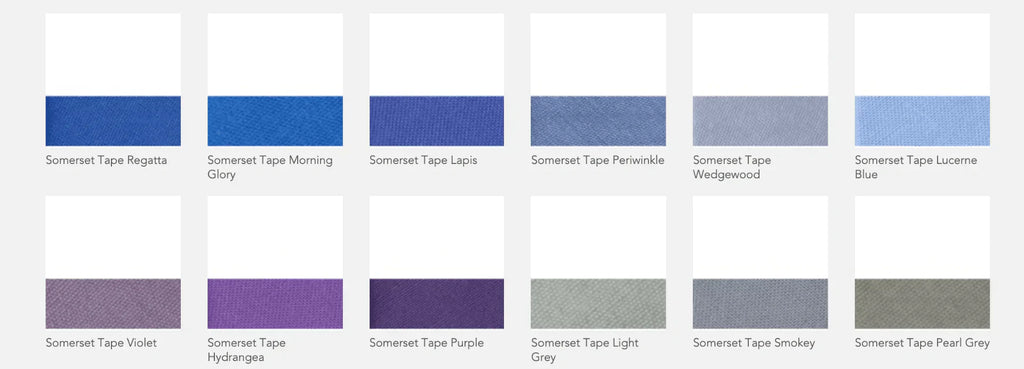This screenshot has width=1024, height=369.
Task: Choose the Morning Glory blue swatch
Action: pyautogui.click(x=275, y=121)
